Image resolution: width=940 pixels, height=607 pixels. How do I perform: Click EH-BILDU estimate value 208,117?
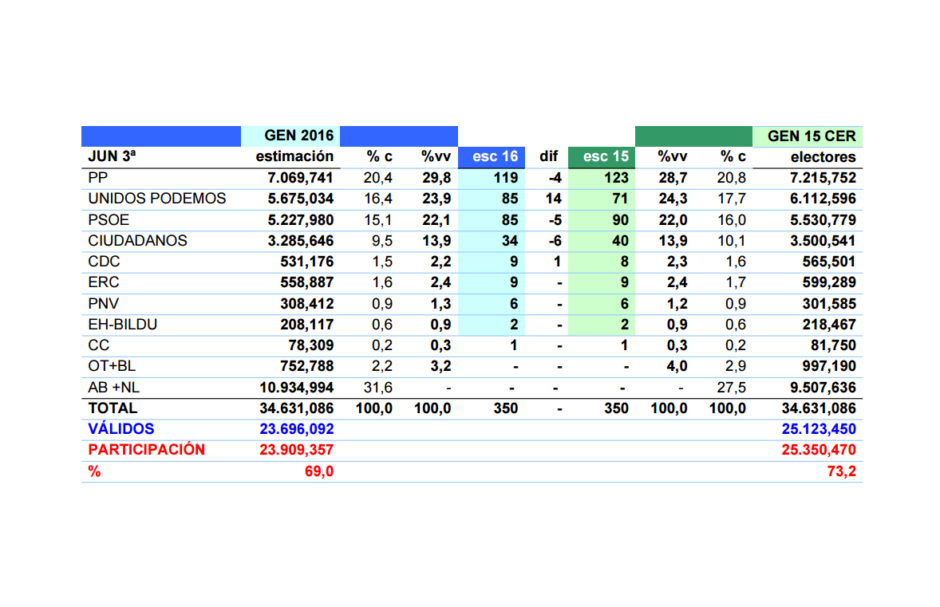(307, 325)
